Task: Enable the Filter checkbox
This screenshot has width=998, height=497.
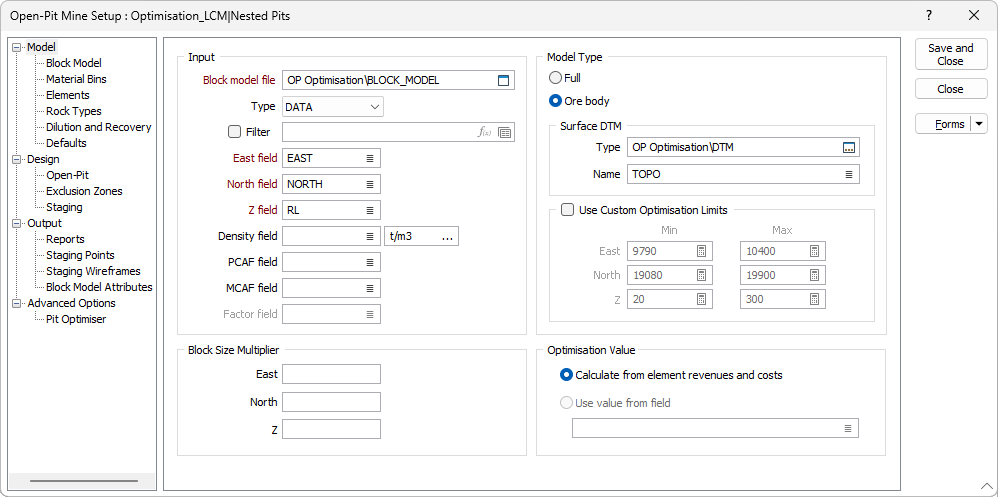Action: 235,132
